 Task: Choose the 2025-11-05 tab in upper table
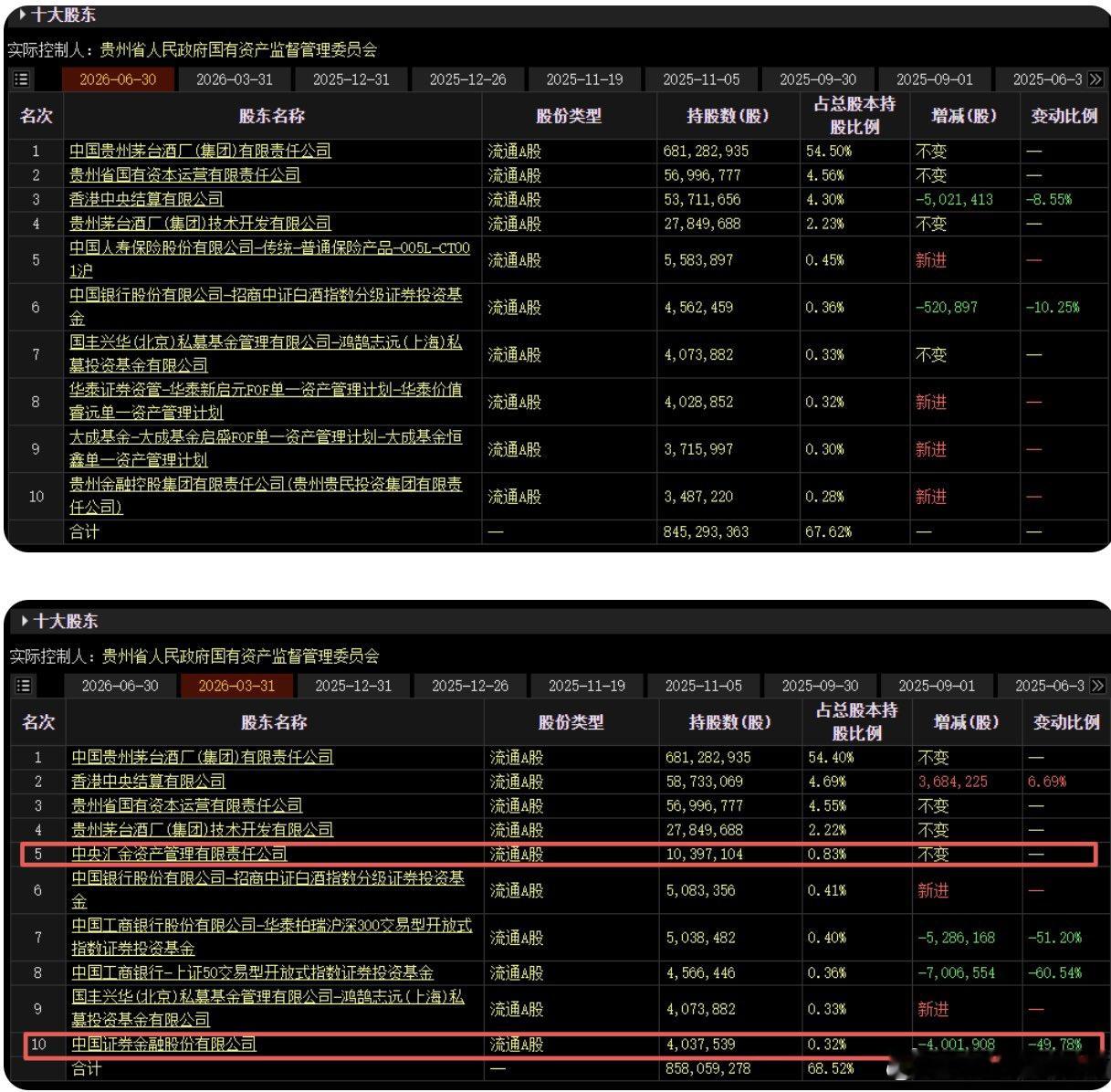tap(702, 79)
